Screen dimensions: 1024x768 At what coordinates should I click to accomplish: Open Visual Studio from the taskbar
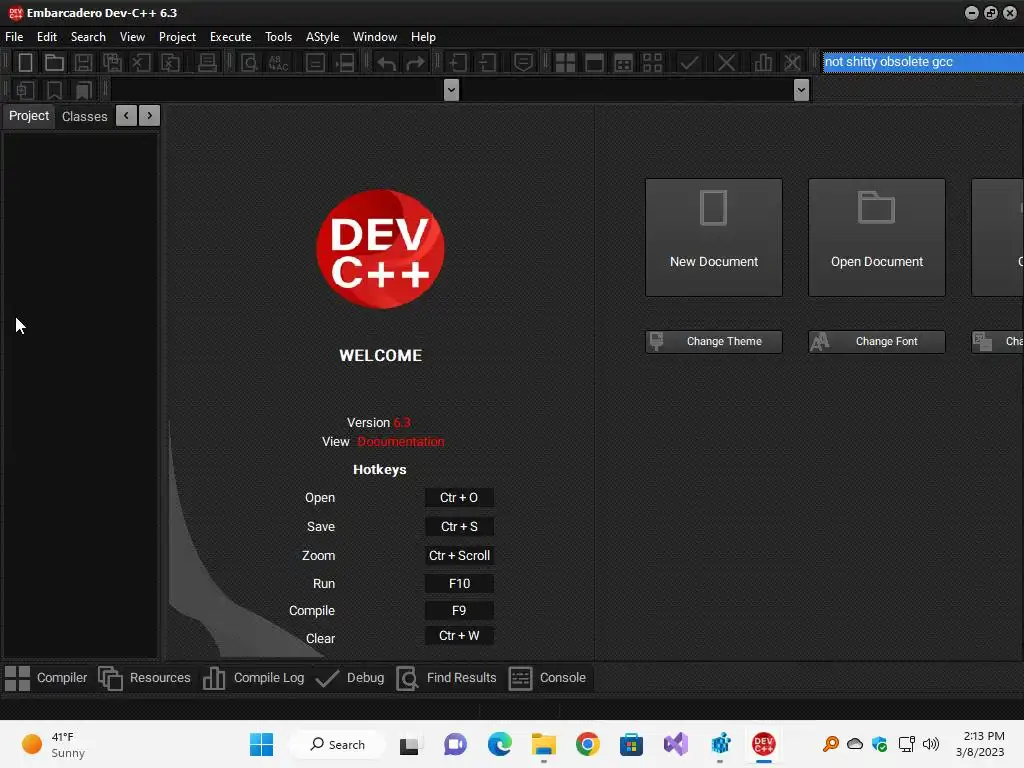click(x=676, y=744)
